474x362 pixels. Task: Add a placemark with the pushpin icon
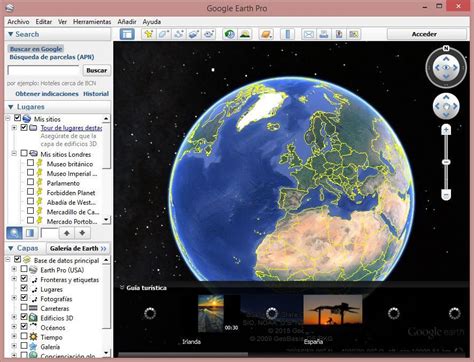148,34
